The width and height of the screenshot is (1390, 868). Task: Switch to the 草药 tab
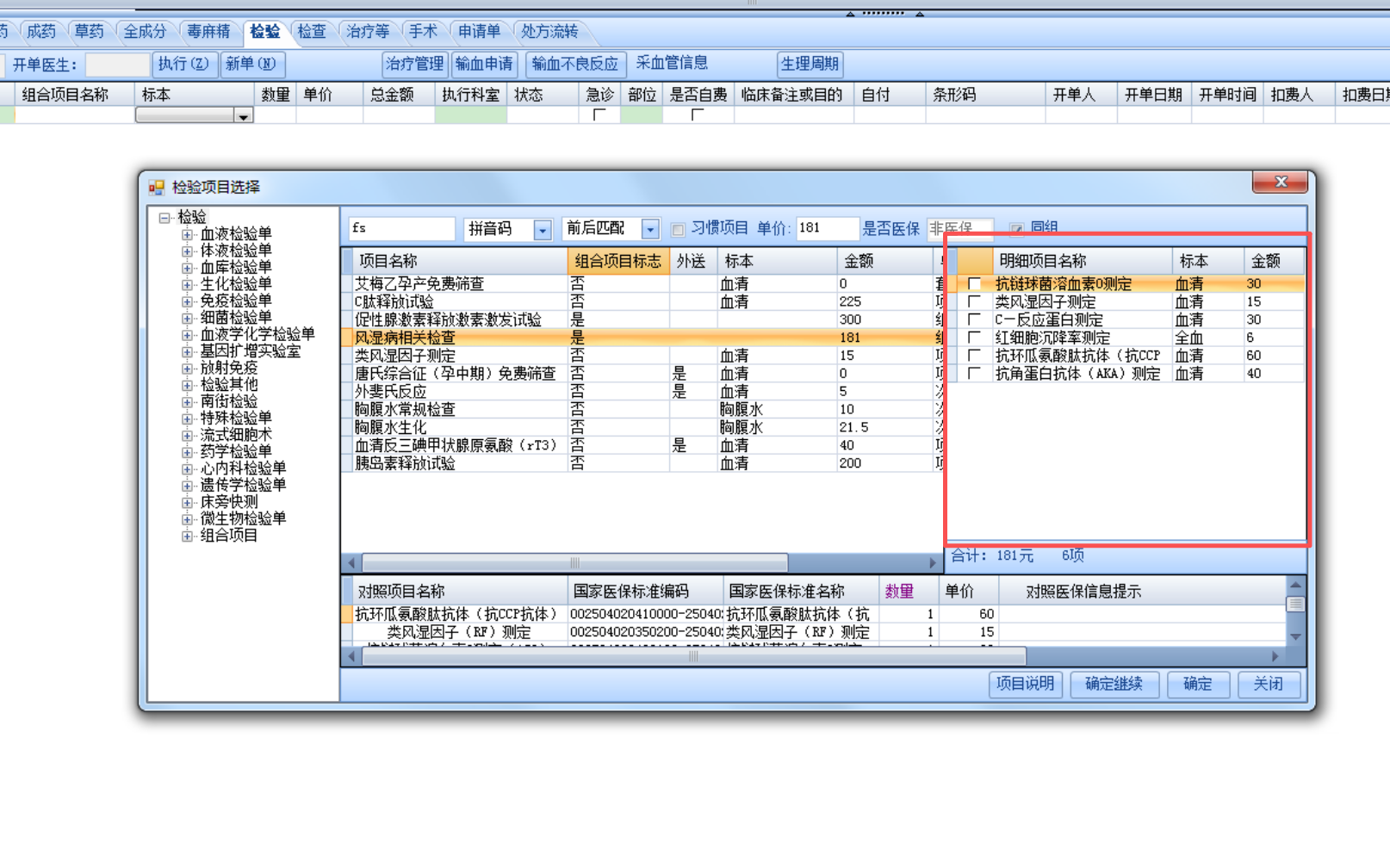pos(89,32)
